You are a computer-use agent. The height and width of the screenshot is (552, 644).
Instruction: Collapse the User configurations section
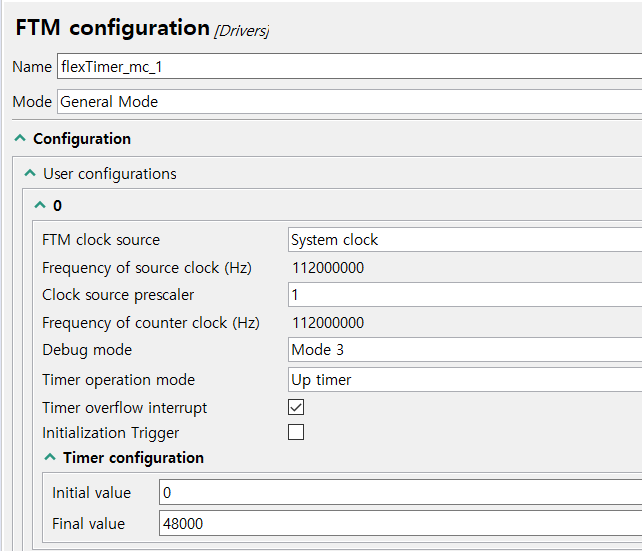point(30,173)
